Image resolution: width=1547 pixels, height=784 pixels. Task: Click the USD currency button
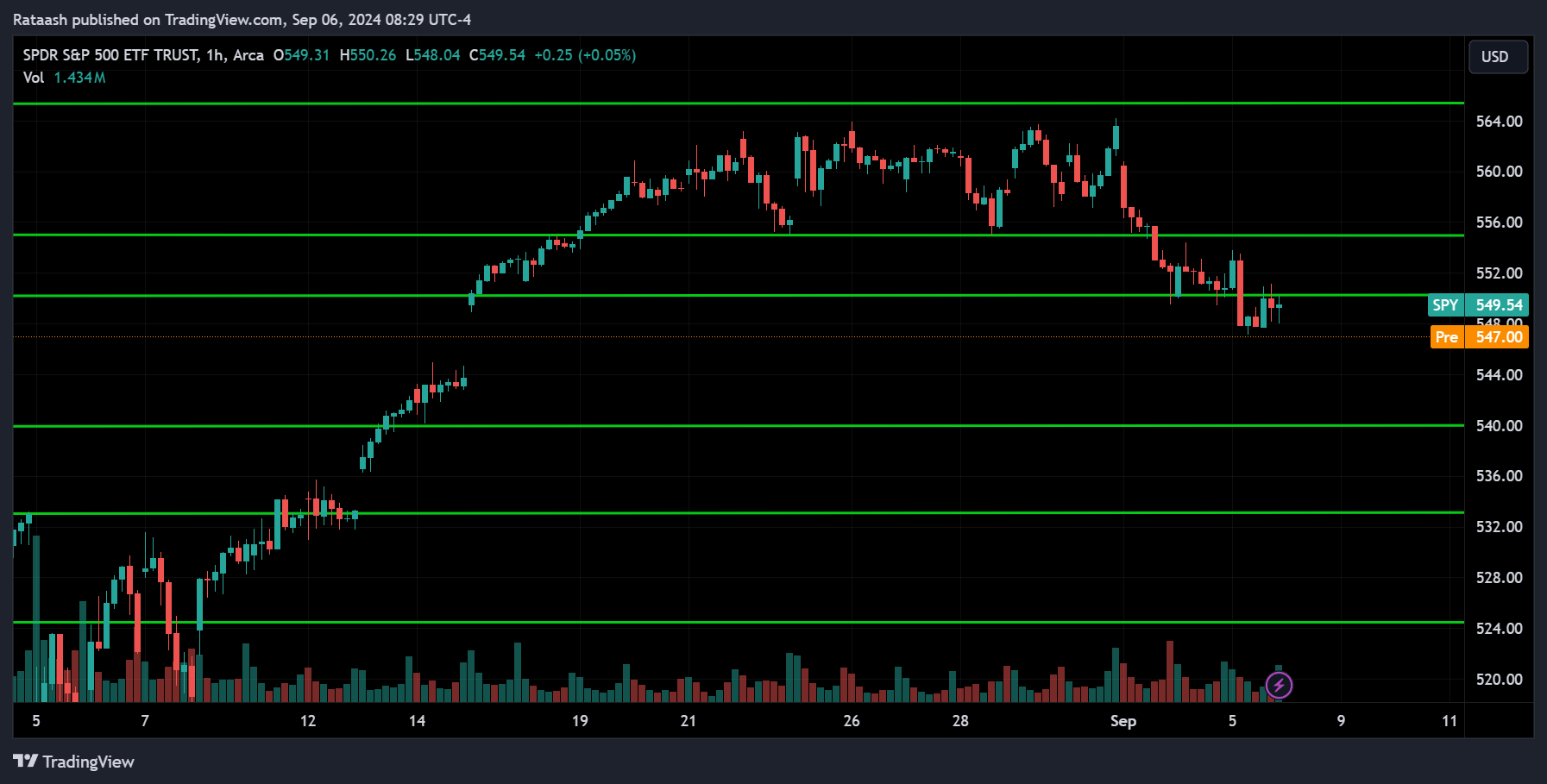pyautogui.click(x=1498, y=57)
